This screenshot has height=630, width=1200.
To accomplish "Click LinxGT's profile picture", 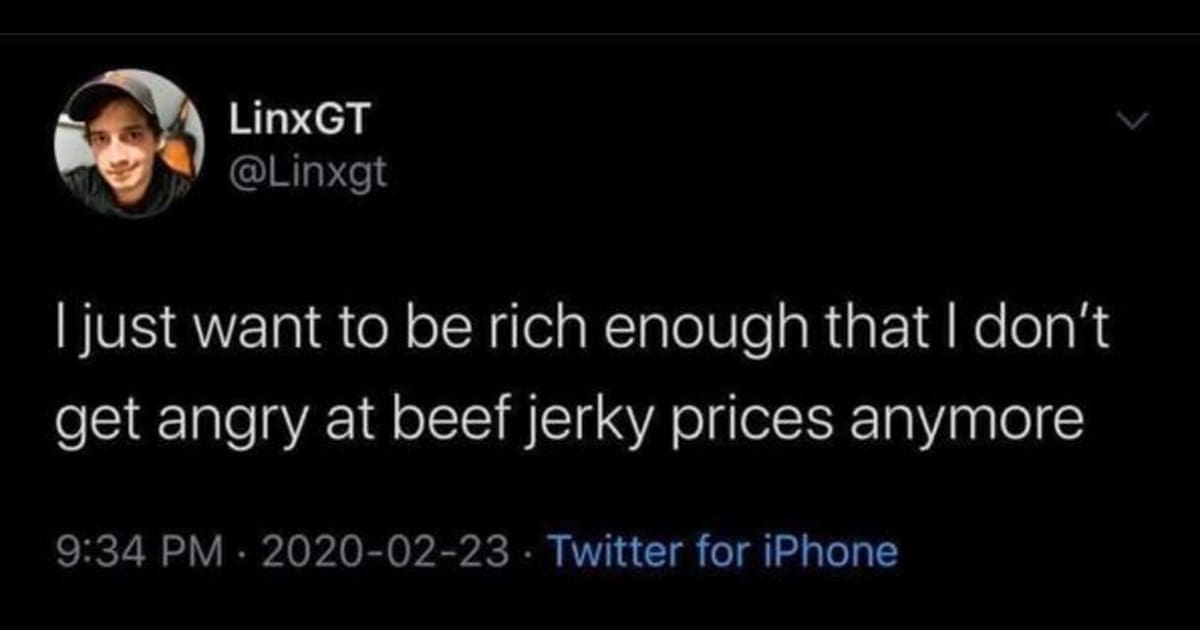I will coord(129,143).
